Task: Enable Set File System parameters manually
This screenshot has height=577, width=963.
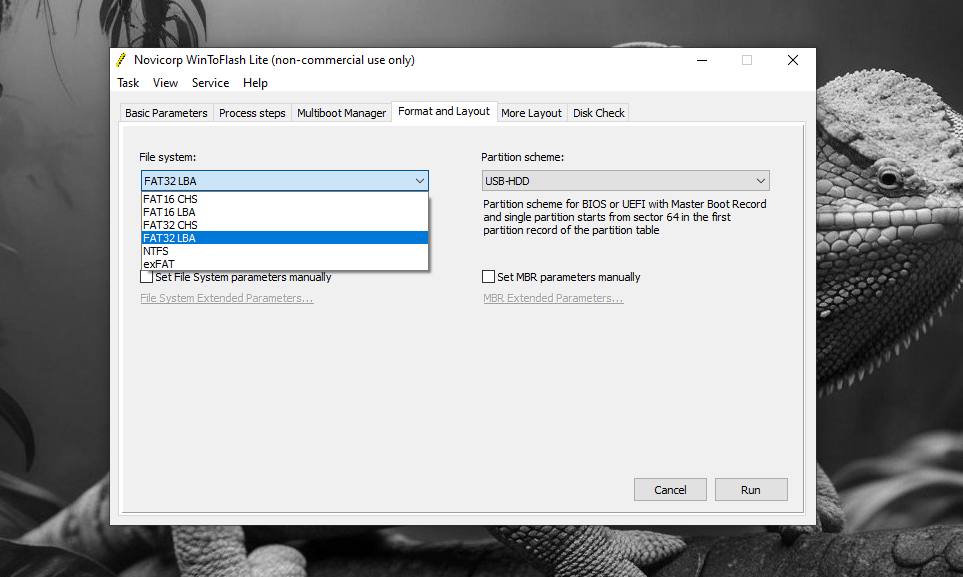Action: coord(147,277)
